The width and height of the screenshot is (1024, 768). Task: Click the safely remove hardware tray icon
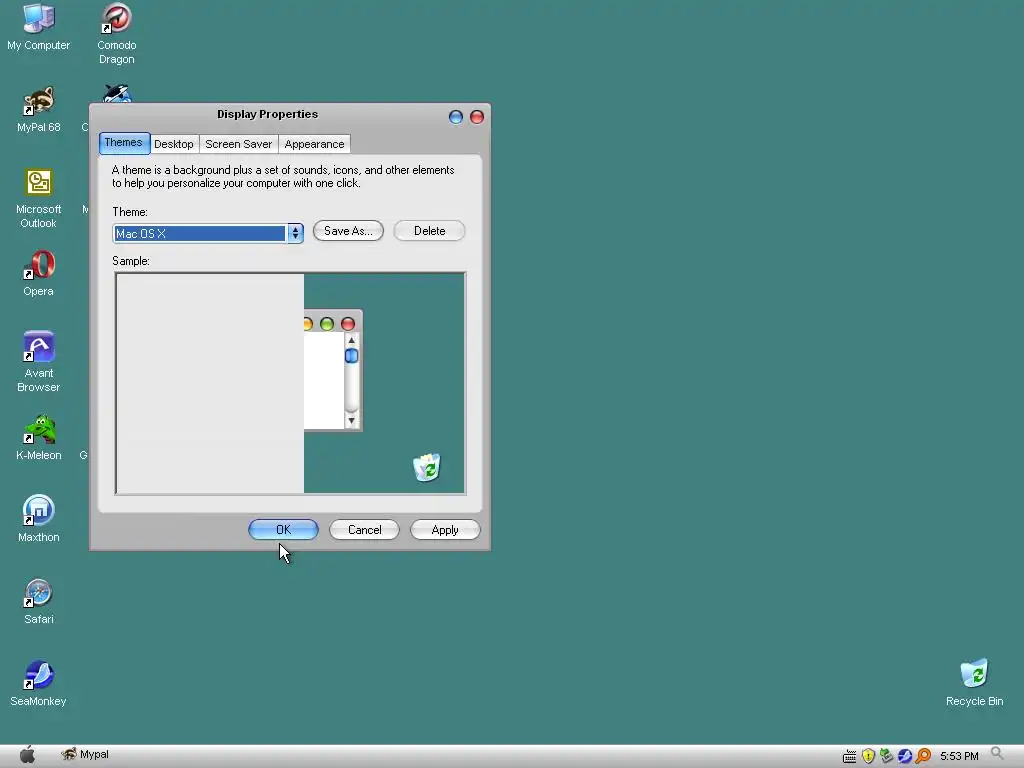tap(886, 756)
